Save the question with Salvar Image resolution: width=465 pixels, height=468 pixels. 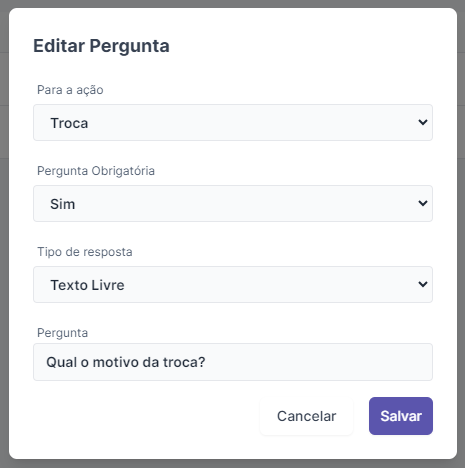(x=401, y=416)
